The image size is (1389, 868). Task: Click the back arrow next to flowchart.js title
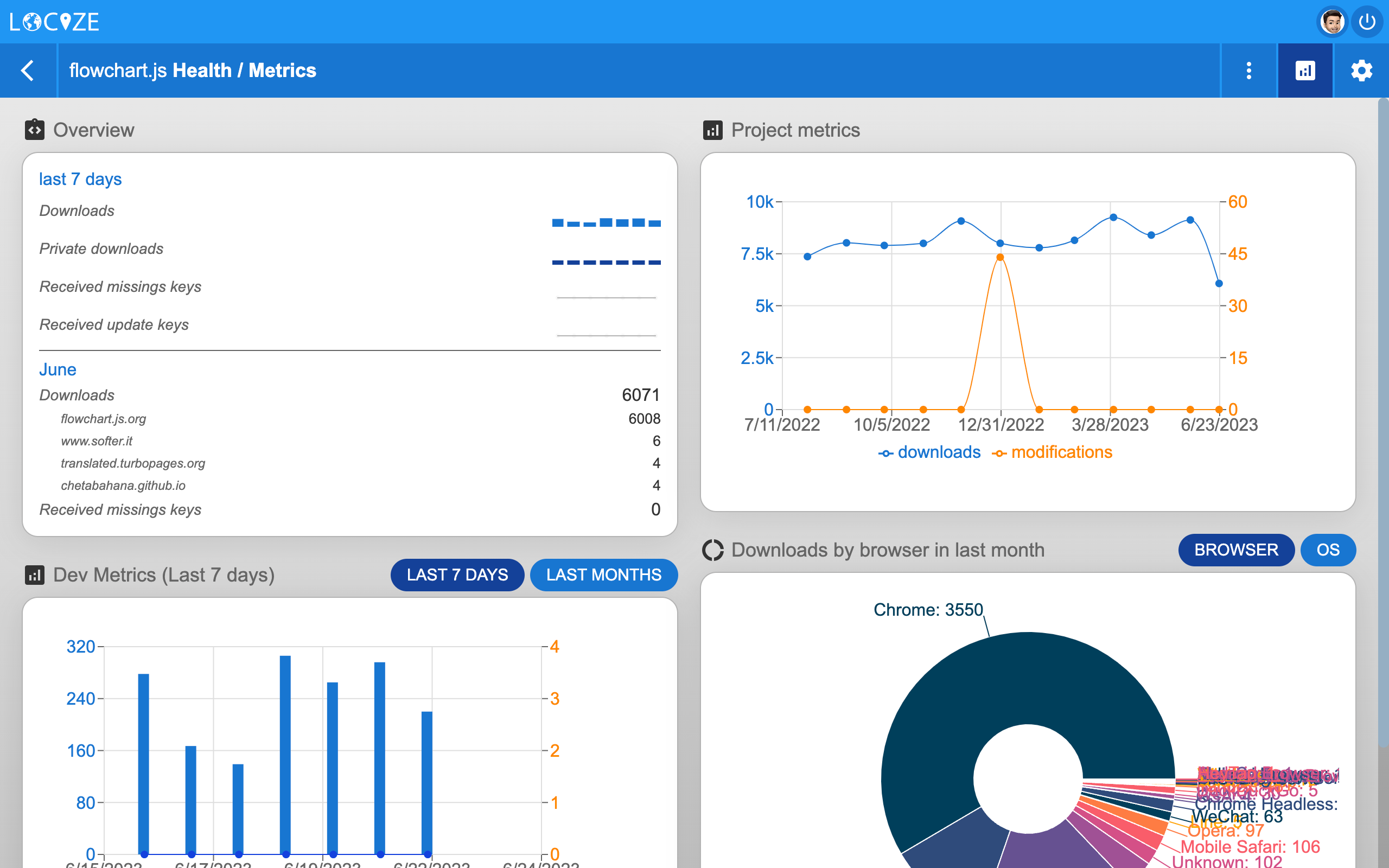click(28, 70)
